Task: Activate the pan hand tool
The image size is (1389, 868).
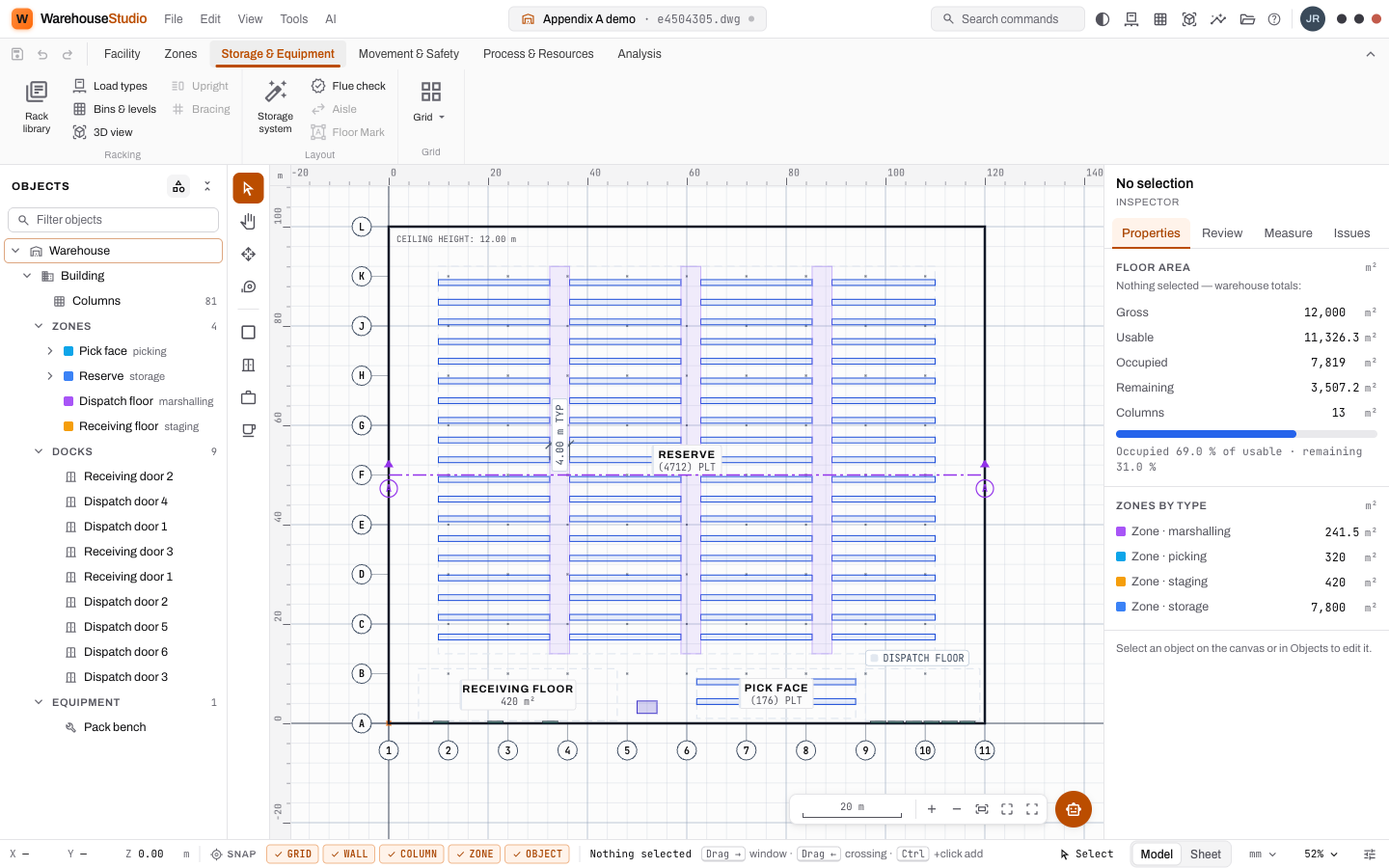Action: (248, 221)
